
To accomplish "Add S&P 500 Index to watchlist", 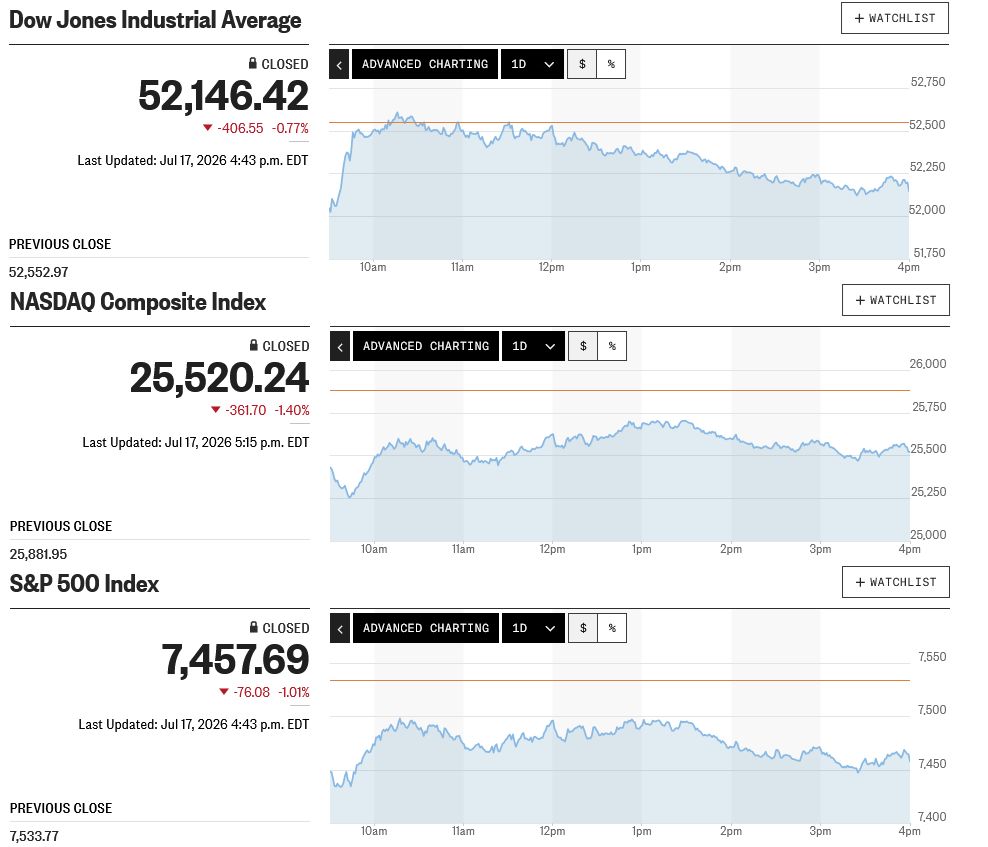I will (x=896, y=582).
